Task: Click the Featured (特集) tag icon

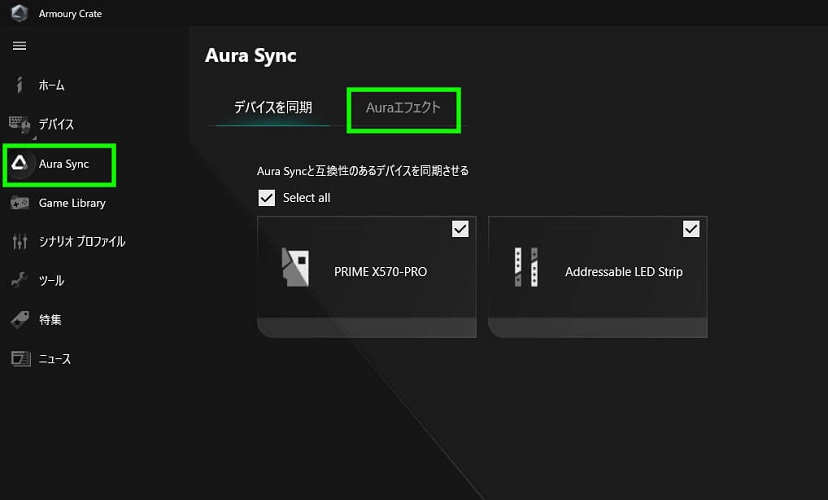Action: pyautogui.click(x=19, y=320)
